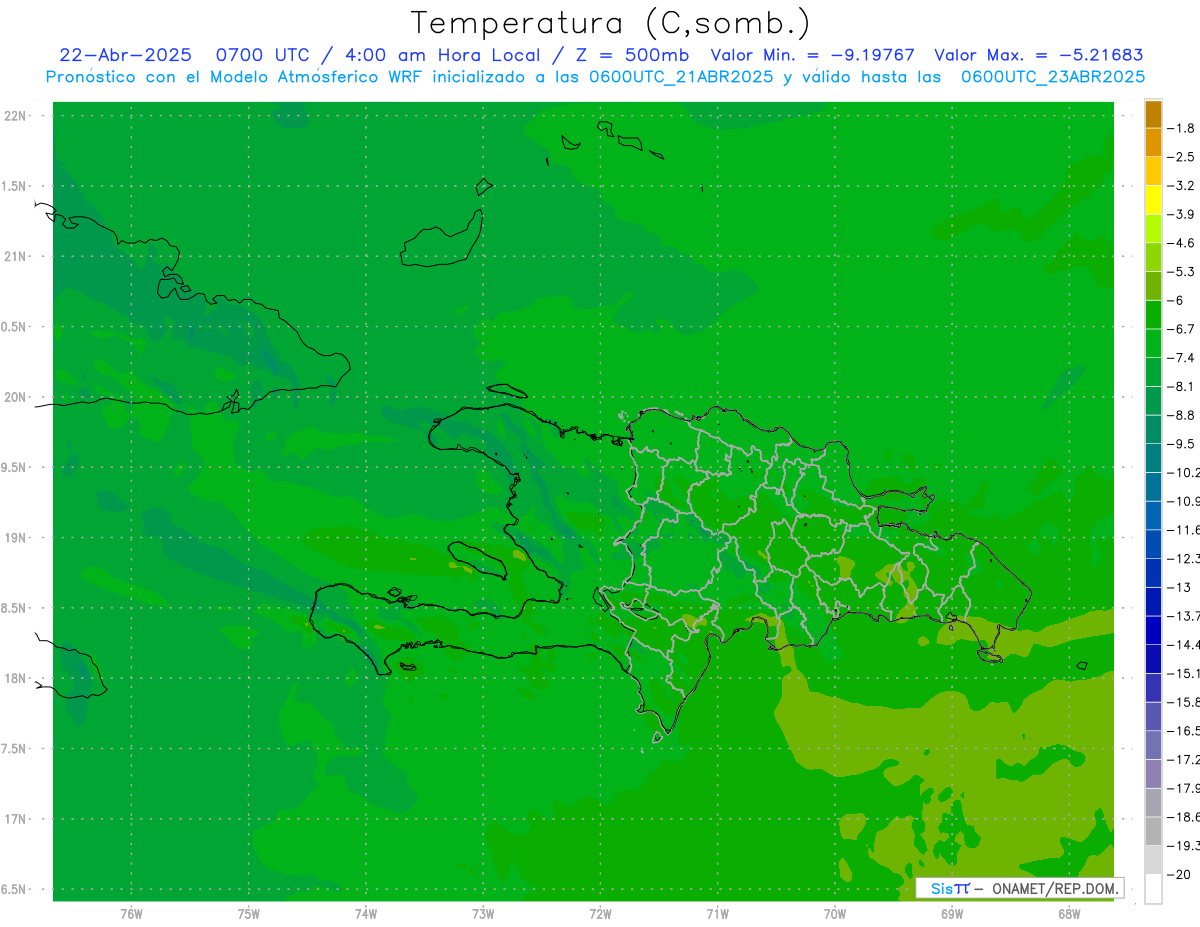Select the 'Valor Min. = -9.19767' reading
1200x927 pixels.
tap(812, 55)
